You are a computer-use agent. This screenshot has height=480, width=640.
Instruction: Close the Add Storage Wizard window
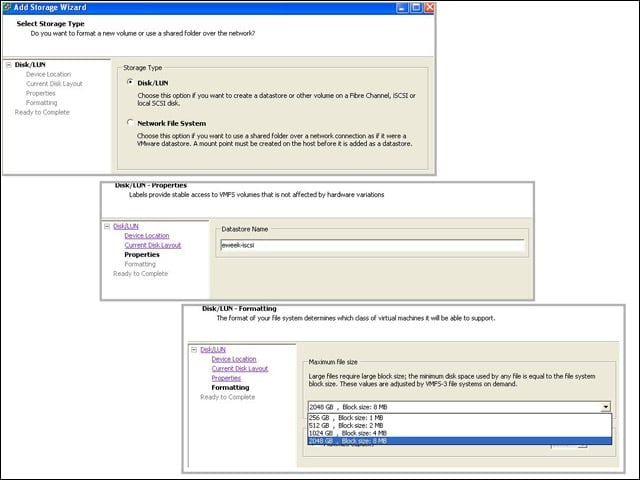(x=429, y=7)
